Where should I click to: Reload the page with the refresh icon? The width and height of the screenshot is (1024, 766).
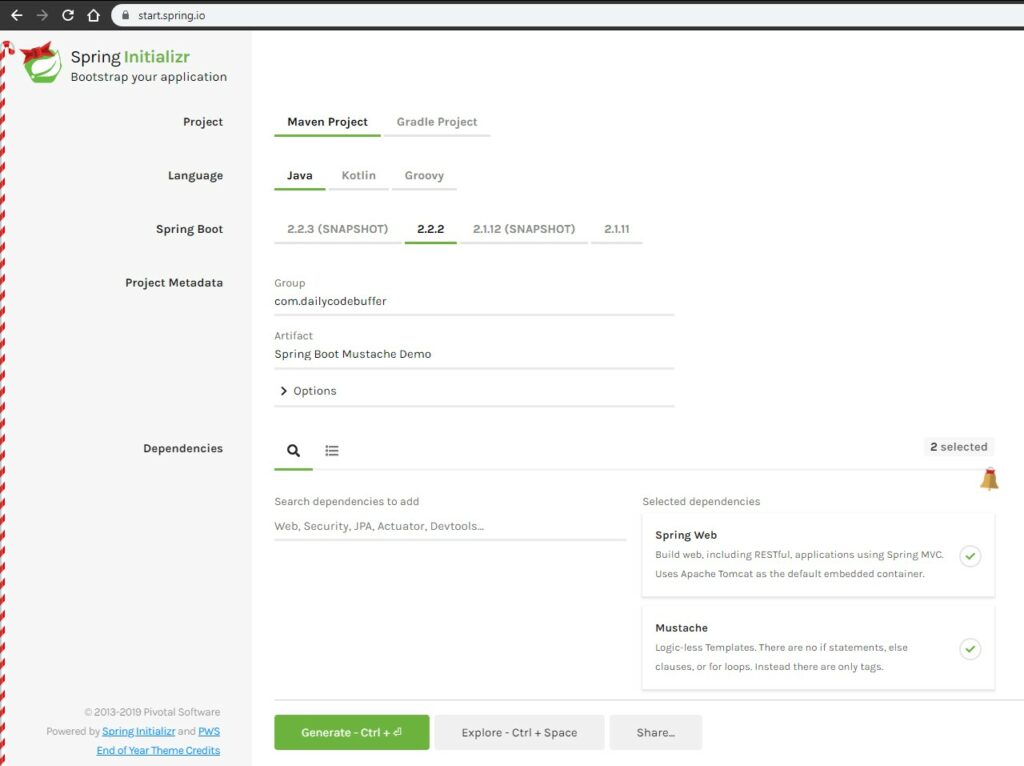click(x=68, y=15)
